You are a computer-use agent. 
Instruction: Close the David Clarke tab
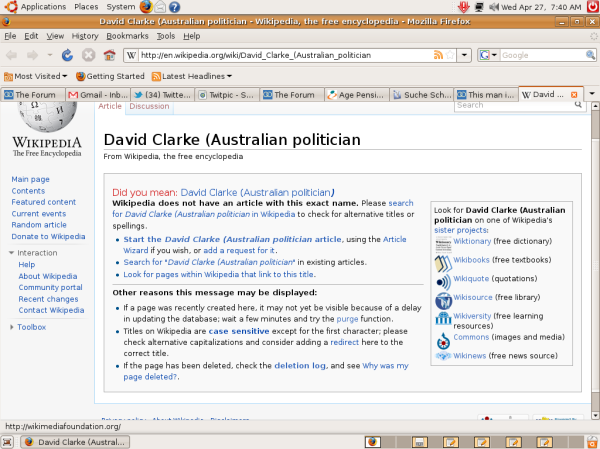(574, 95)
